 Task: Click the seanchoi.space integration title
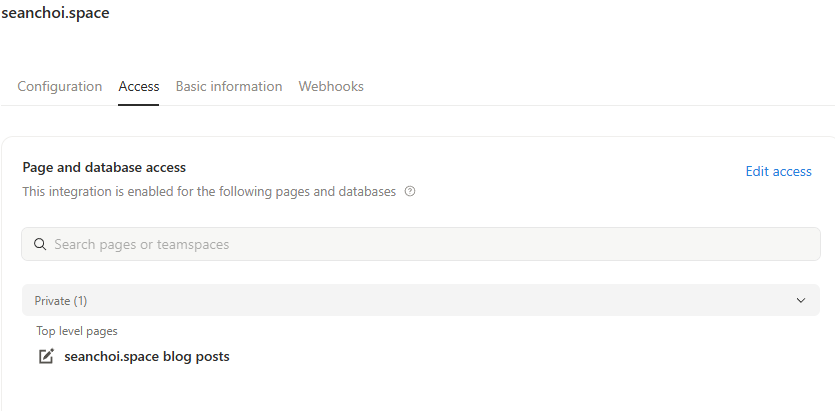tap(56, 13)
